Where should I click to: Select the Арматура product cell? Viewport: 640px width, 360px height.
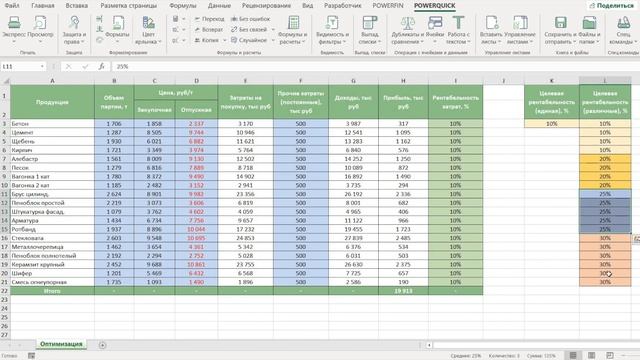[52, 220]
